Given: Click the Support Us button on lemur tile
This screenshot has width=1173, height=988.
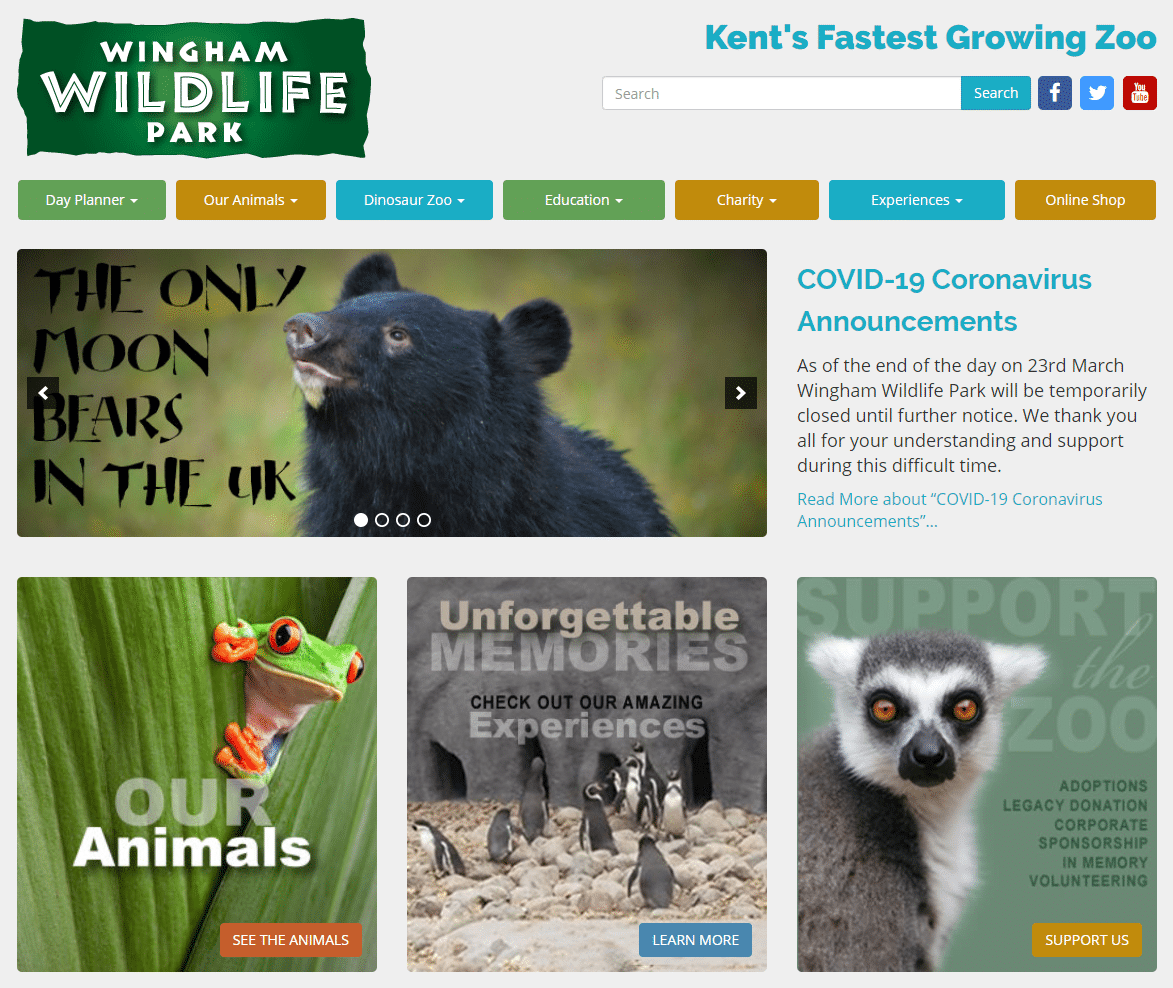Looking at the screenshot, I should (x=1087, y=940).
